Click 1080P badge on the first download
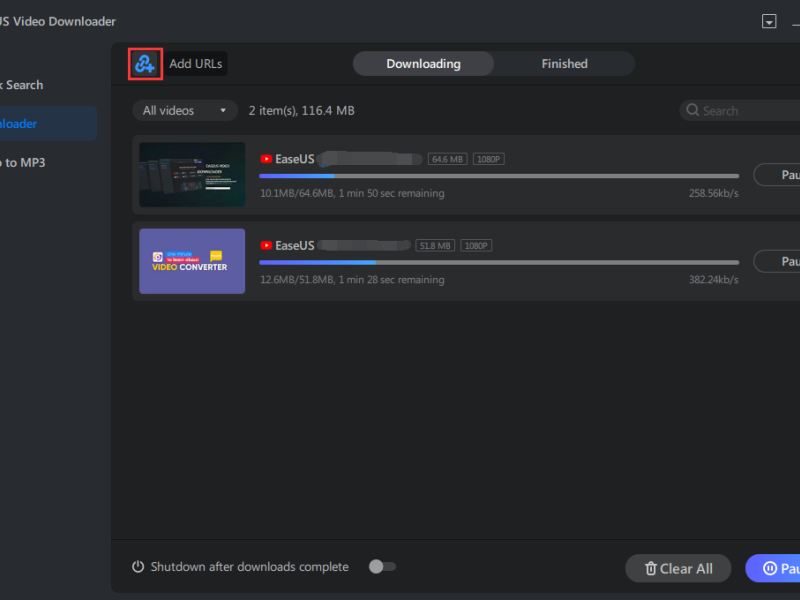This screenshot has width=800, height=600. (488, 159)
